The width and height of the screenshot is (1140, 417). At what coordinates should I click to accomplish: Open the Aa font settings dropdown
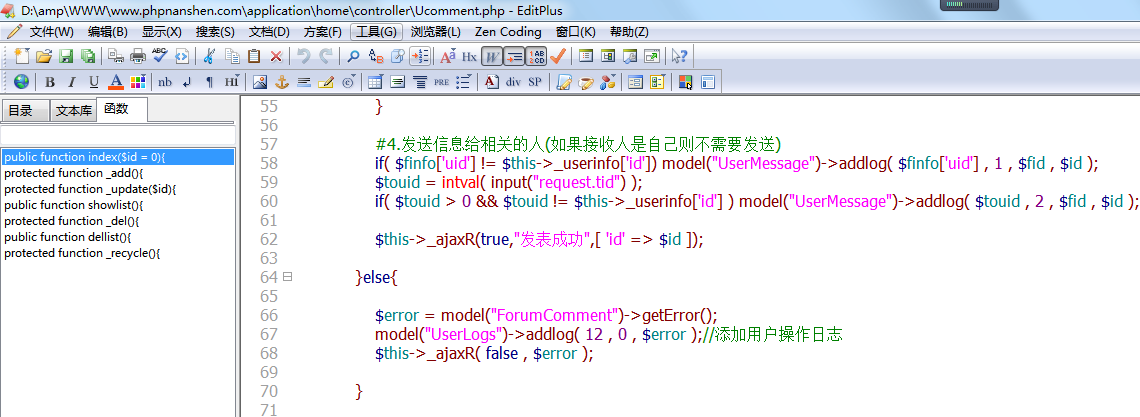[448, 56]
